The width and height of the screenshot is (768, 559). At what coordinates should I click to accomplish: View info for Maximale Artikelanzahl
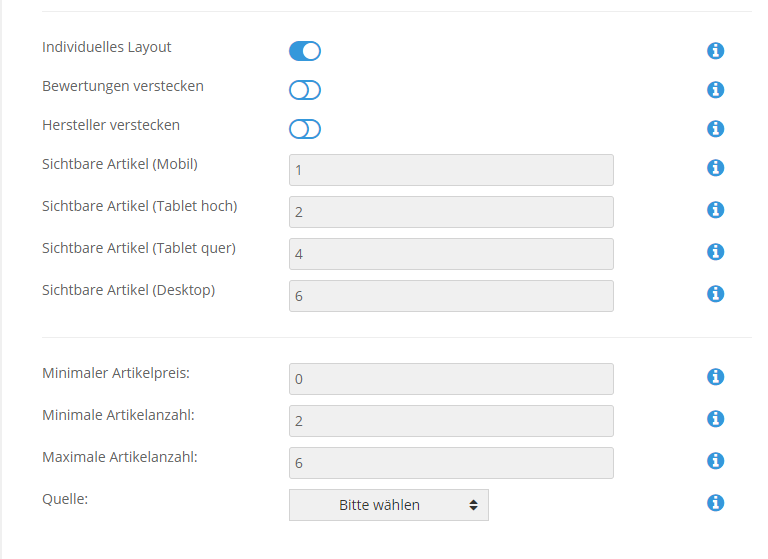715,461
